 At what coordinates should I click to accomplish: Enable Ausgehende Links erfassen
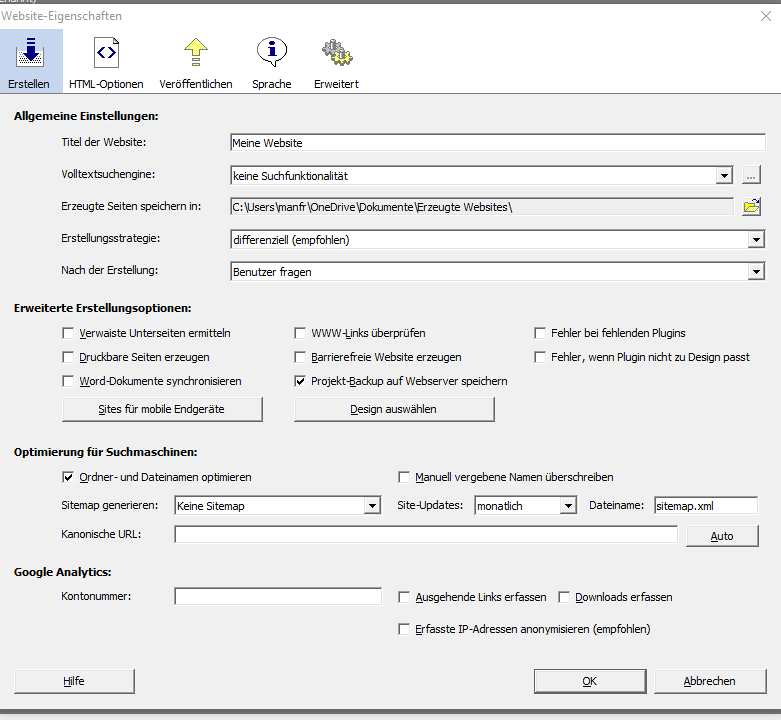pyautogui.click(x=404, y=597)
